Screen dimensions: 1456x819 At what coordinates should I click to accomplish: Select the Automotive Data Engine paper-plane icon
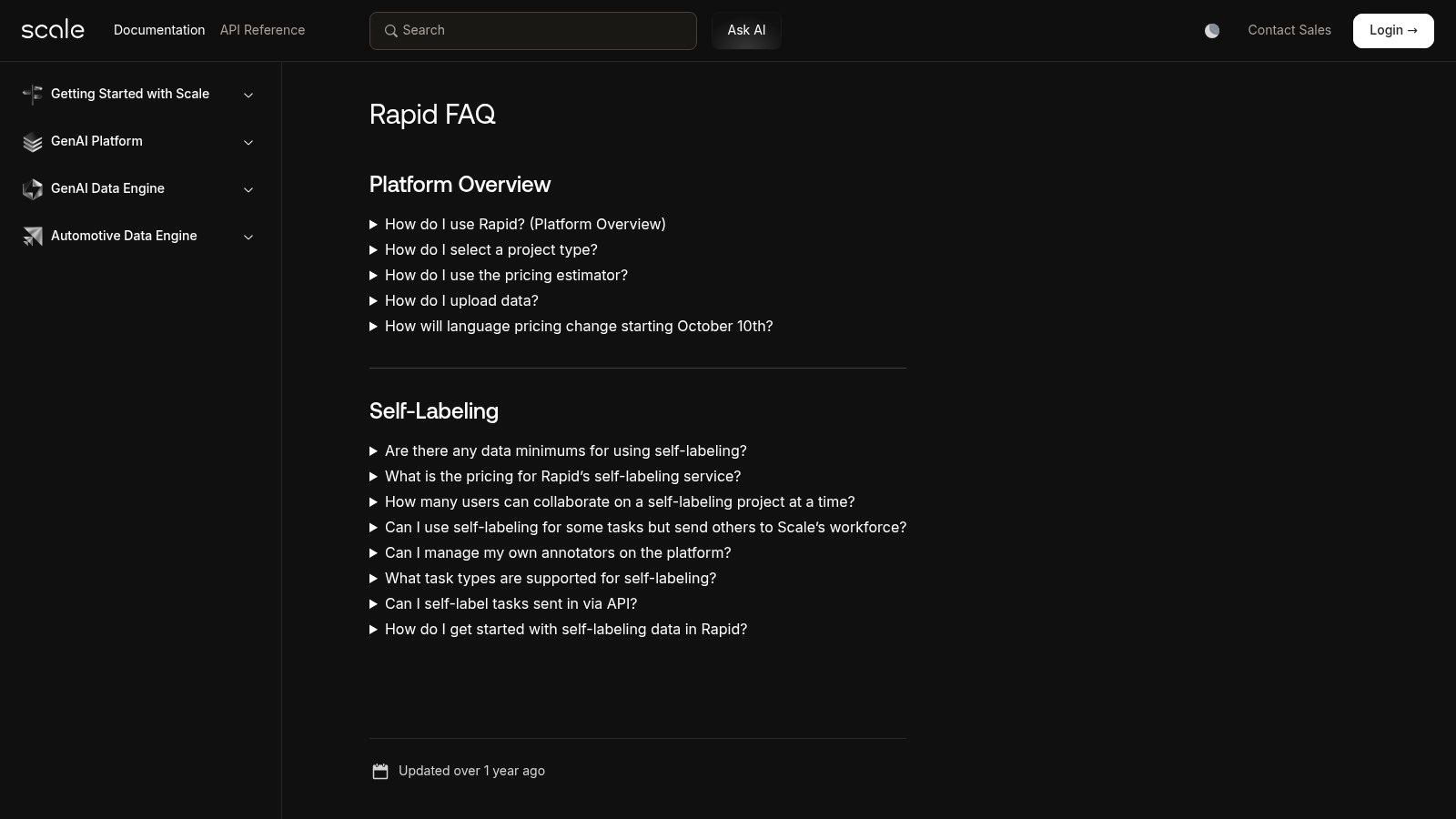coord(33,236)
